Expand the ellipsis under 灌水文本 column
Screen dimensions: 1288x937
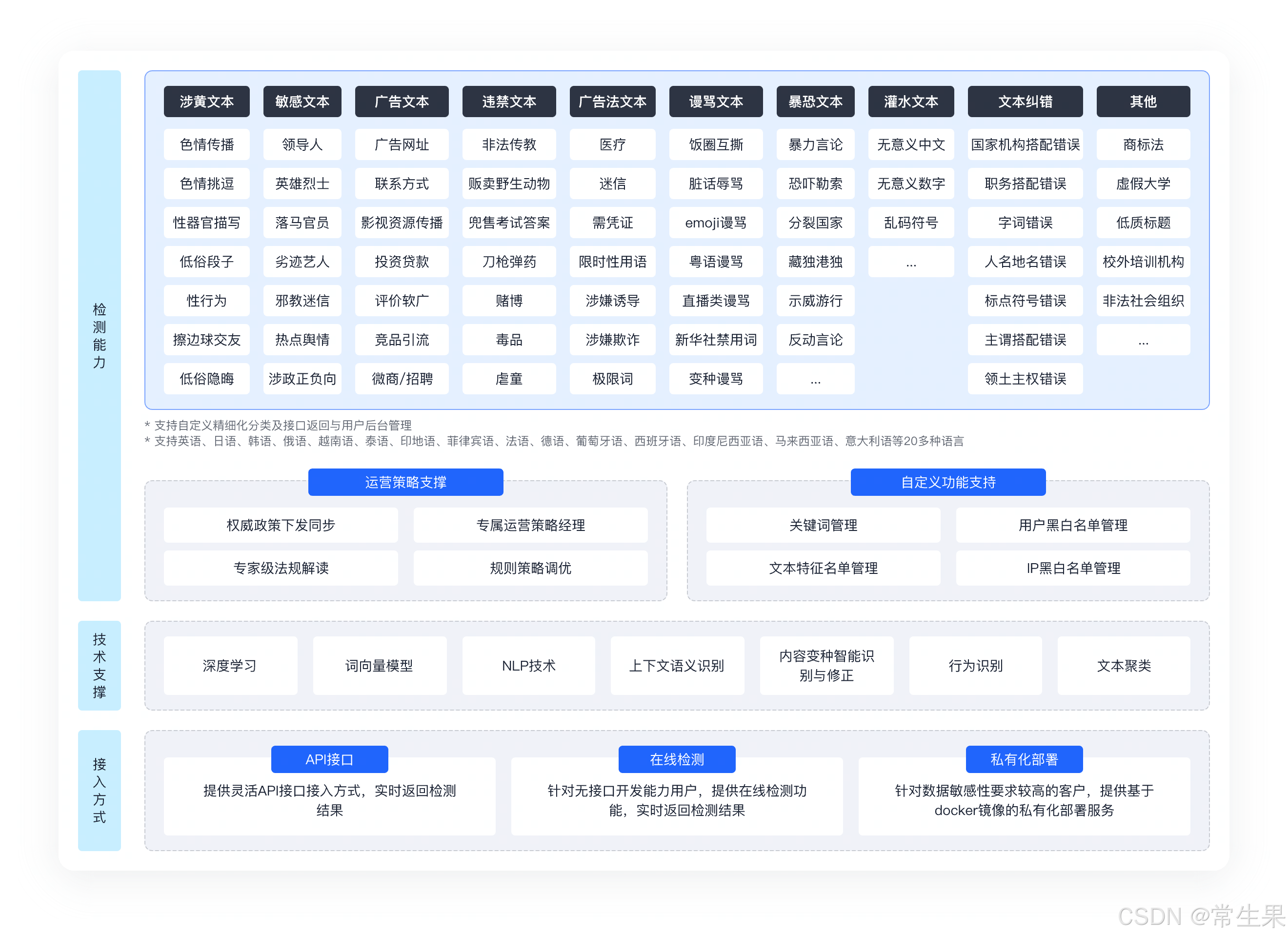pyautogui.click(x=911, y=262)
